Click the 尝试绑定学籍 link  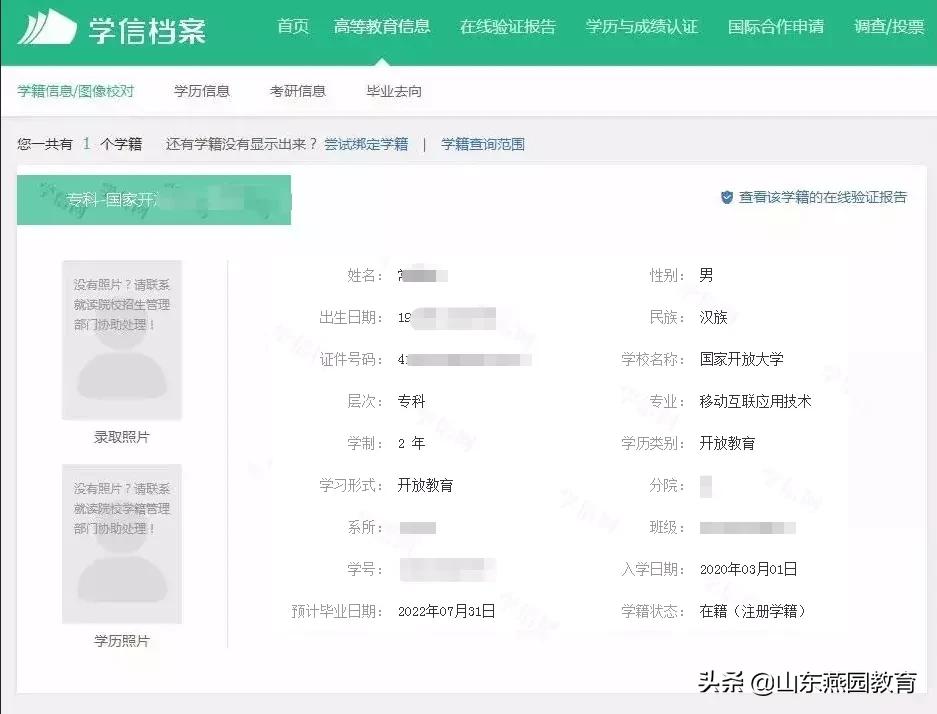coord(367,144)
